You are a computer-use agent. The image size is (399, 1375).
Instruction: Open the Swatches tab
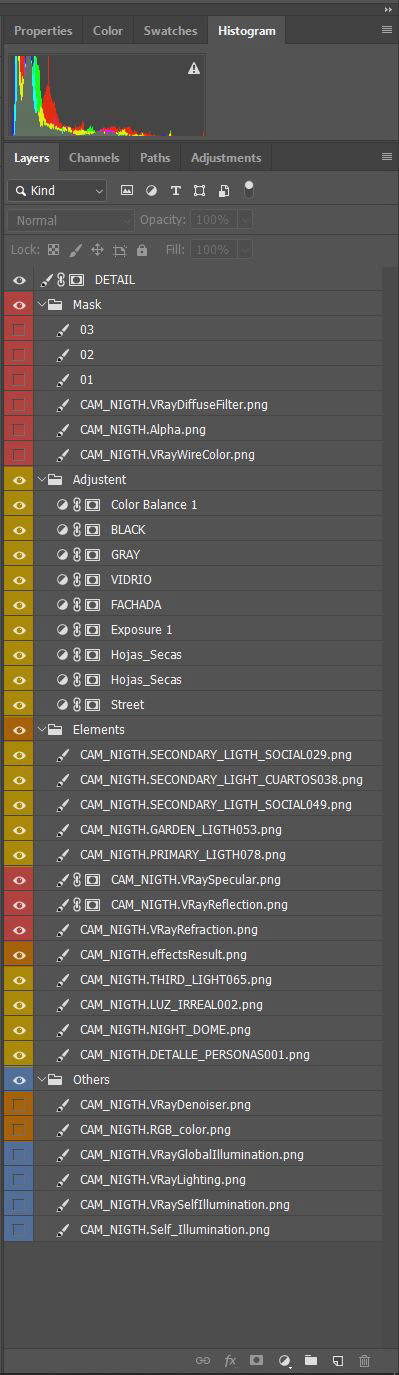170,31
